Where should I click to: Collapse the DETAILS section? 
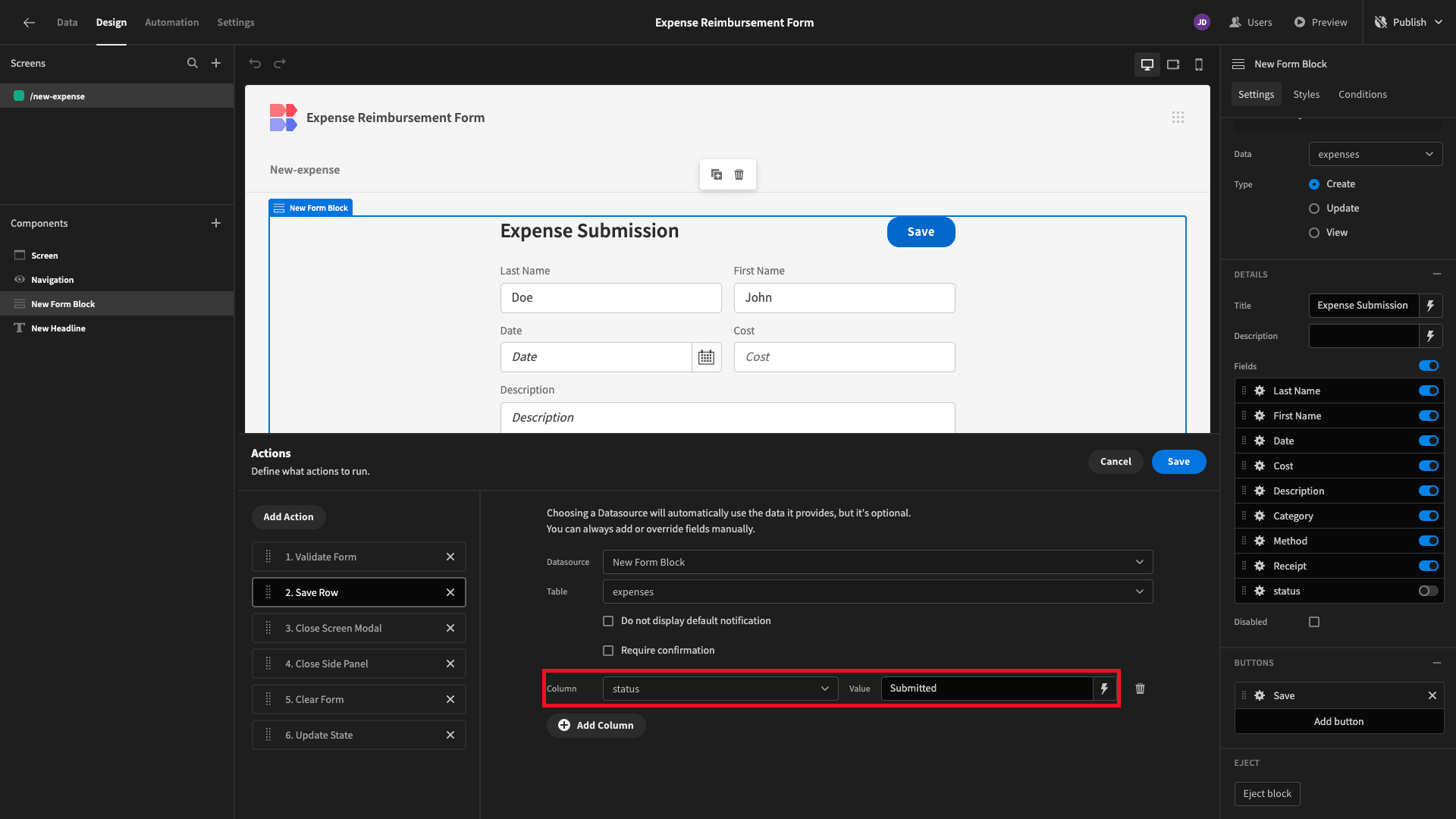tap(1436, 275)
